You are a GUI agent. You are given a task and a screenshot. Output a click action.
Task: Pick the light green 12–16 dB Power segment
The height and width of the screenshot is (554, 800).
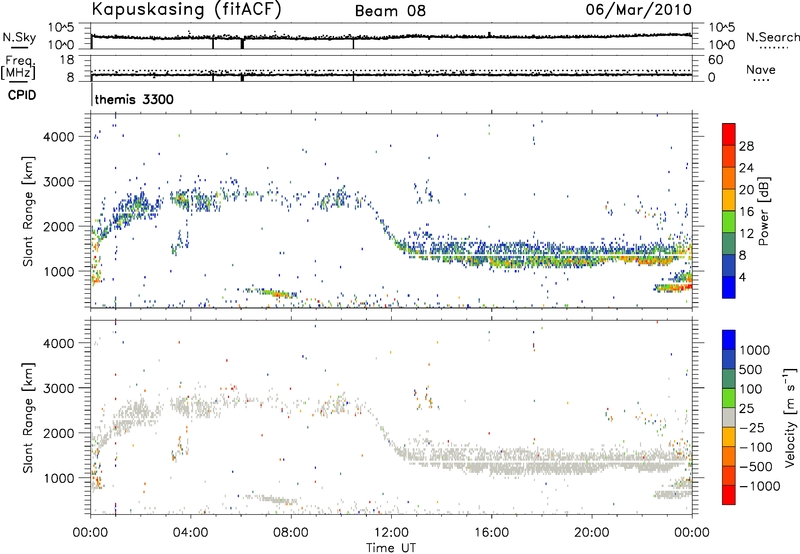[x=729, y=221]
